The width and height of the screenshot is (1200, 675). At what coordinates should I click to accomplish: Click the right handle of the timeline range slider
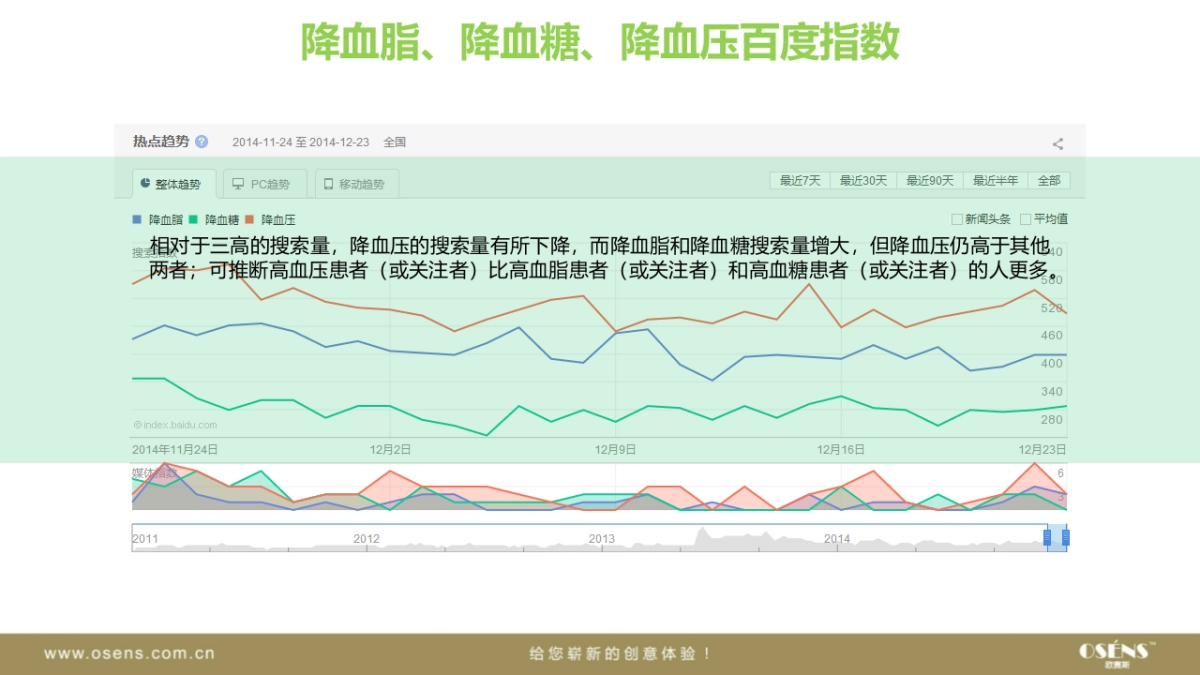(1065, 538)
